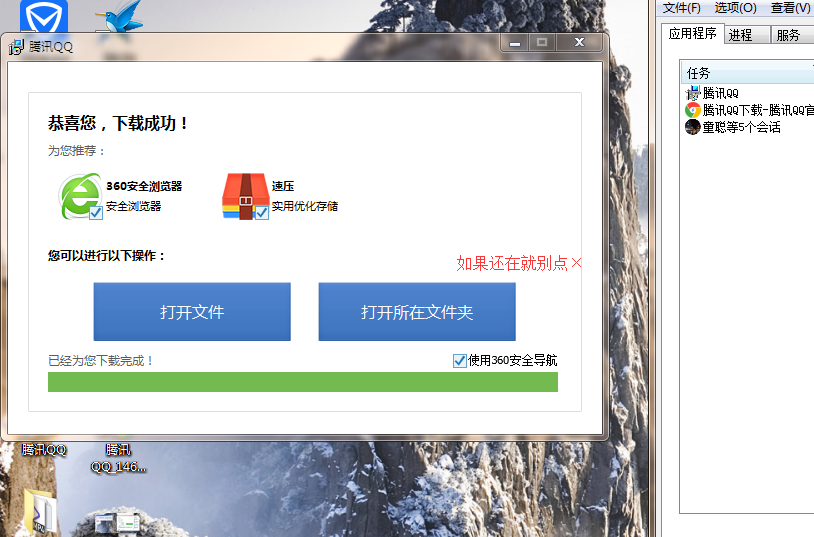Screen dimensions: 814x537
Task: Minimize the 腾讯QQ installer window
Action: coord(515,43)
